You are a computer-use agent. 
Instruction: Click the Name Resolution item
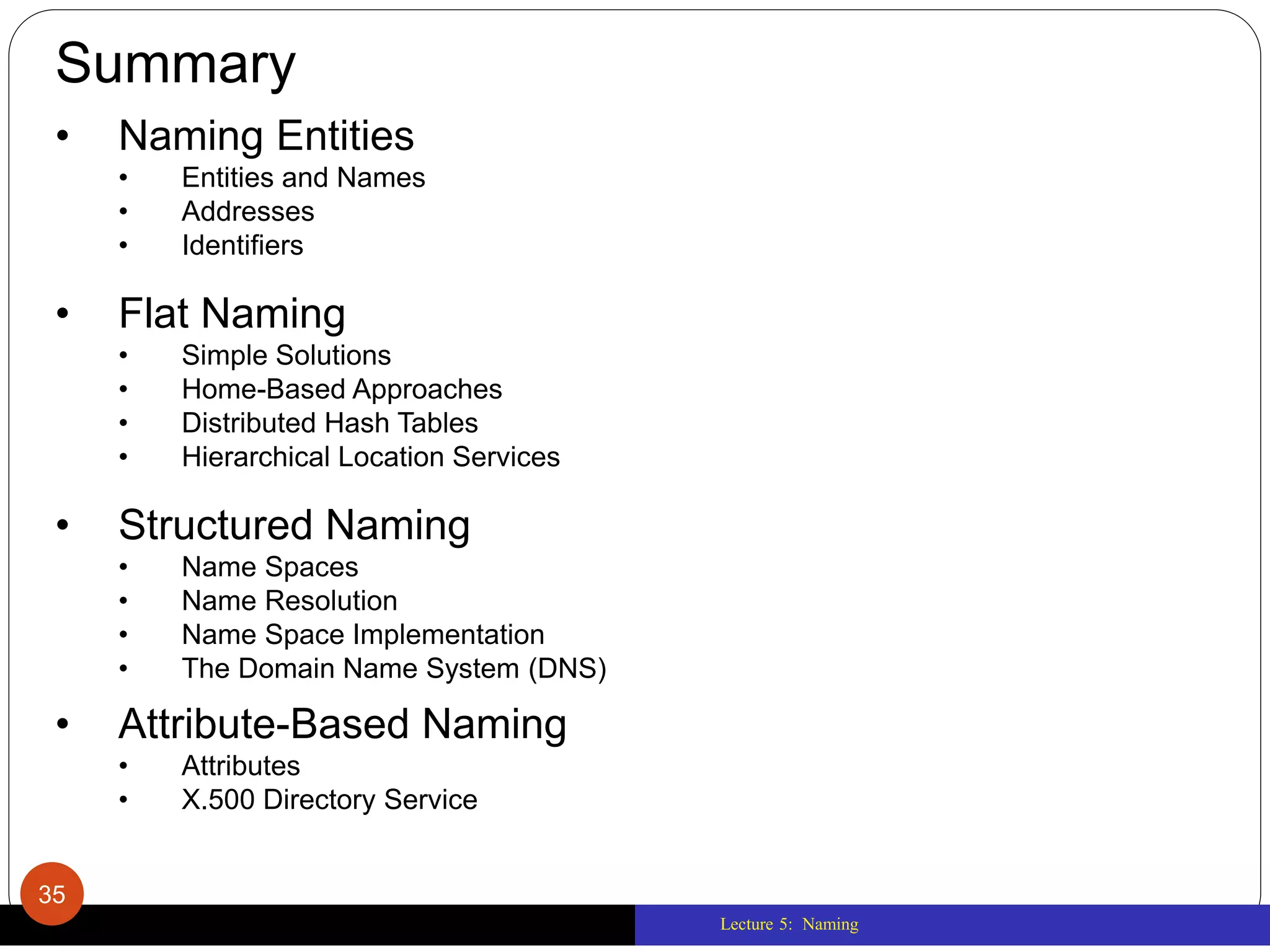pyautogui.click(x=289, y=601)
